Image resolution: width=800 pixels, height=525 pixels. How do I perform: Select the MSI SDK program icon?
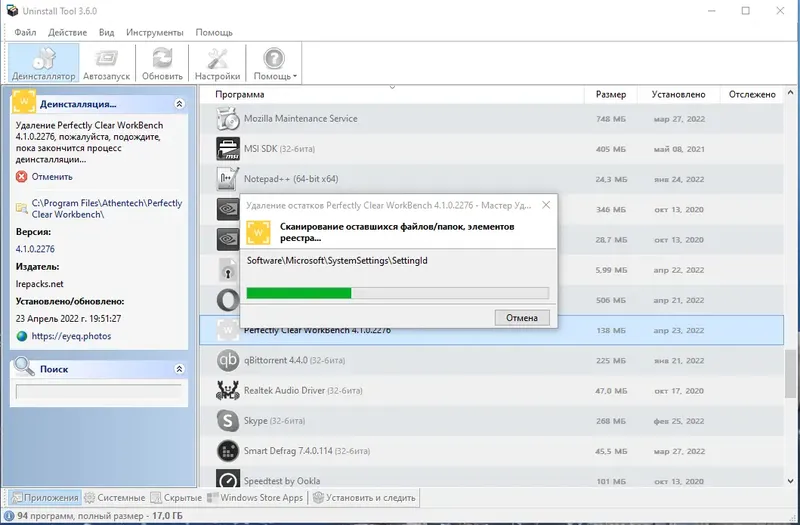(228, 148)
